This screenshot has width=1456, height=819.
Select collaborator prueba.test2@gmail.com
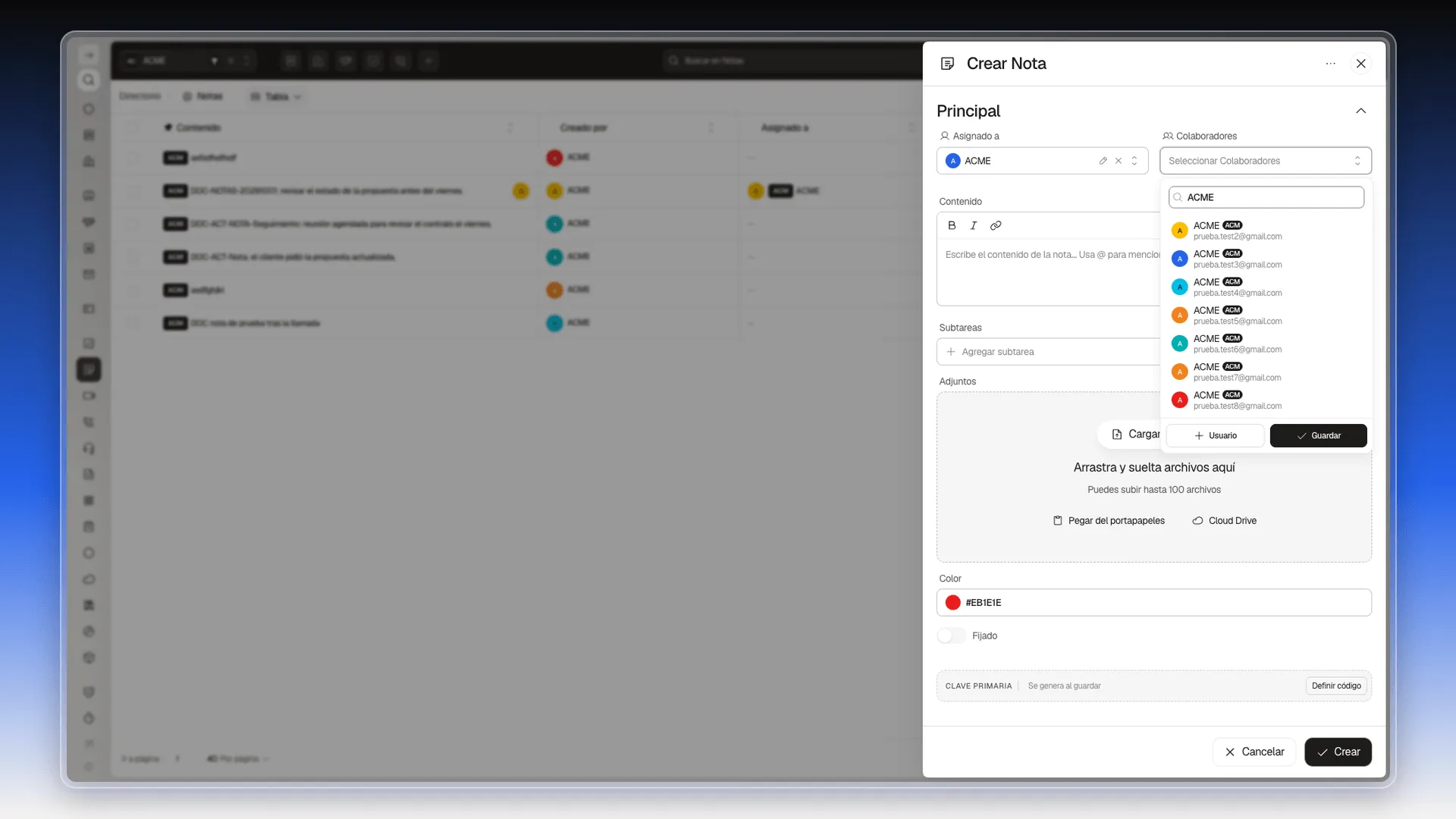coord(1266,231)
